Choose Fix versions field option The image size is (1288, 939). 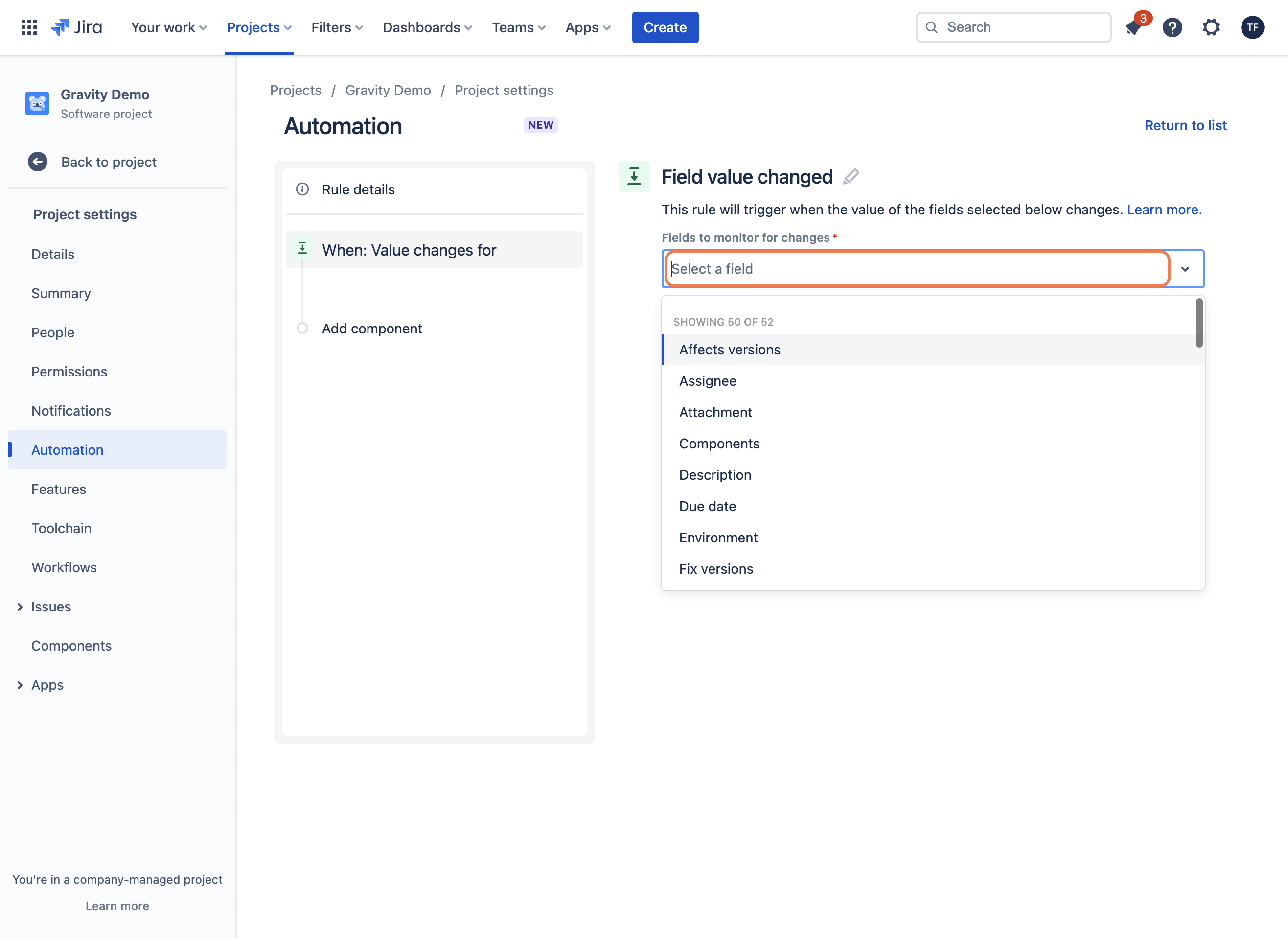(933, 568)
